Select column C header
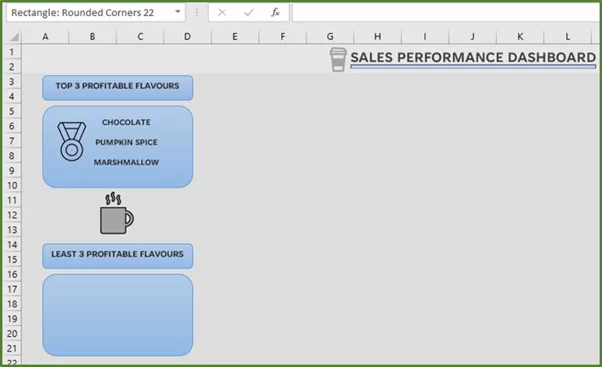 [140, 36]
